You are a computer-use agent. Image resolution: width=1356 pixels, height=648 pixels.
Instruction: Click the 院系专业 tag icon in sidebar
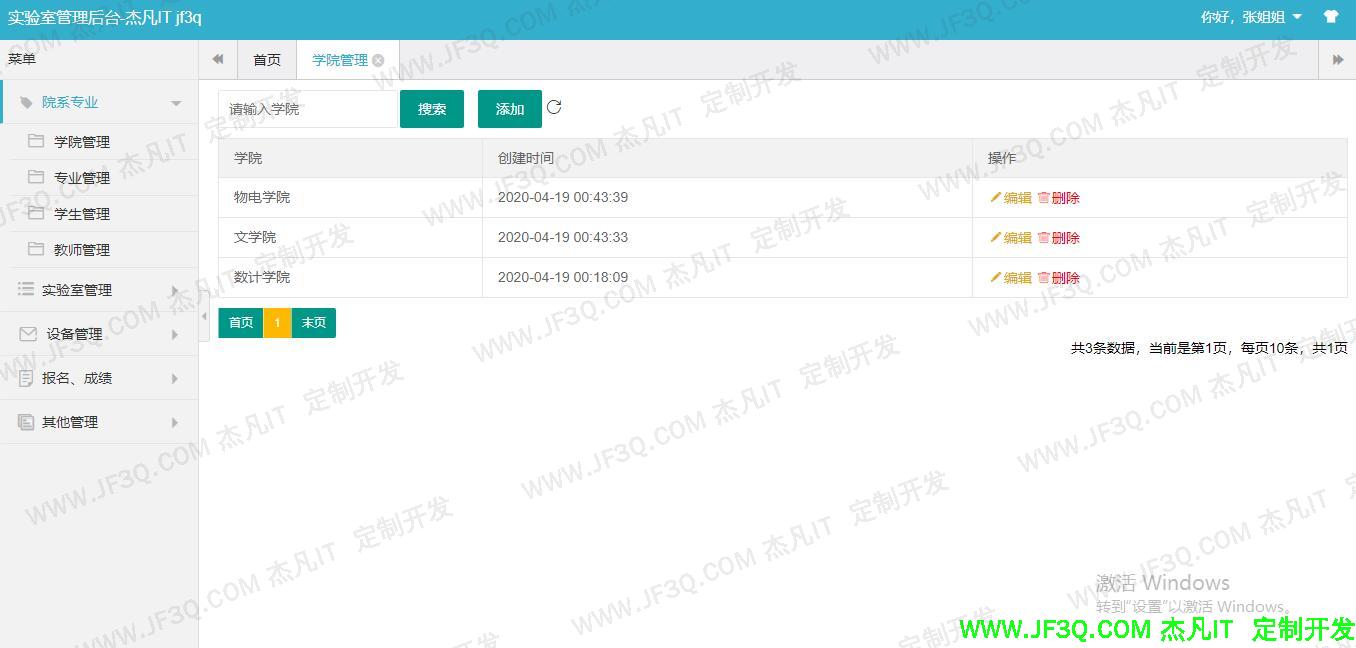25,101
